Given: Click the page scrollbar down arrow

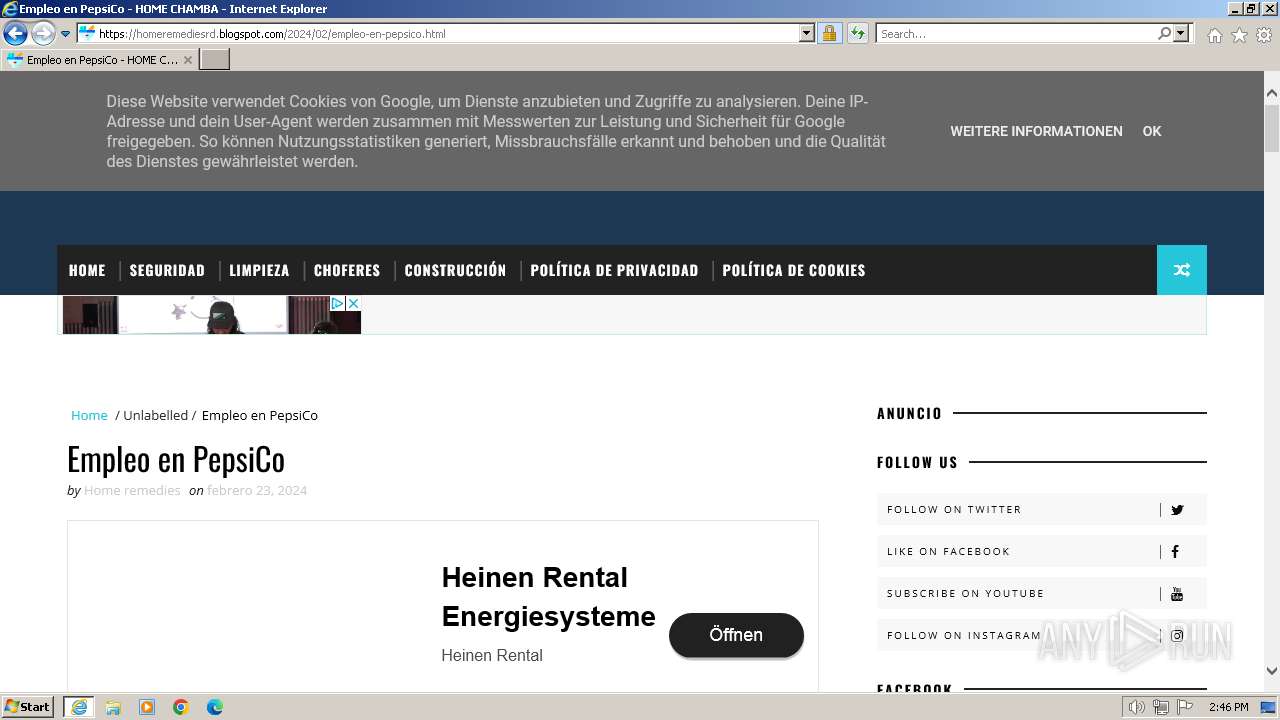Looking at the screenshot, I should 1272,671.
